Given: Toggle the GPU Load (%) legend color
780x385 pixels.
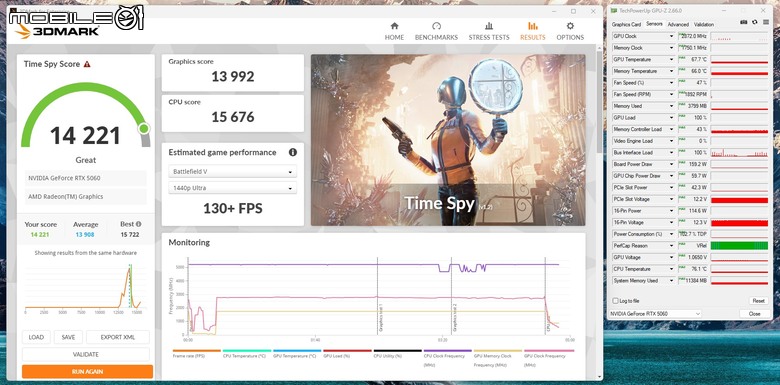Looking at the screenshot, I should point(347,351).
